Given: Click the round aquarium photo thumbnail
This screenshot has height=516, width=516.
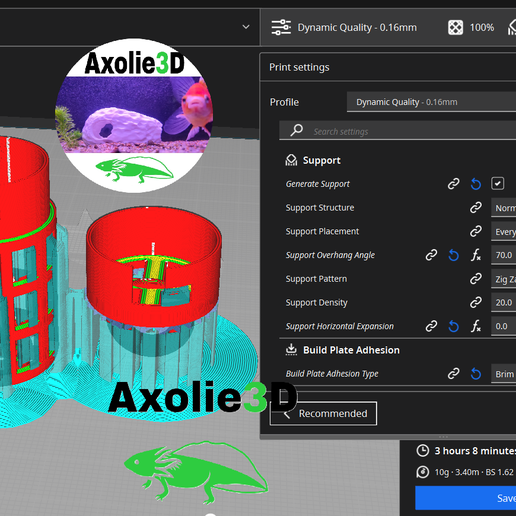Looking at the screenshot, I should coord(134,116).
